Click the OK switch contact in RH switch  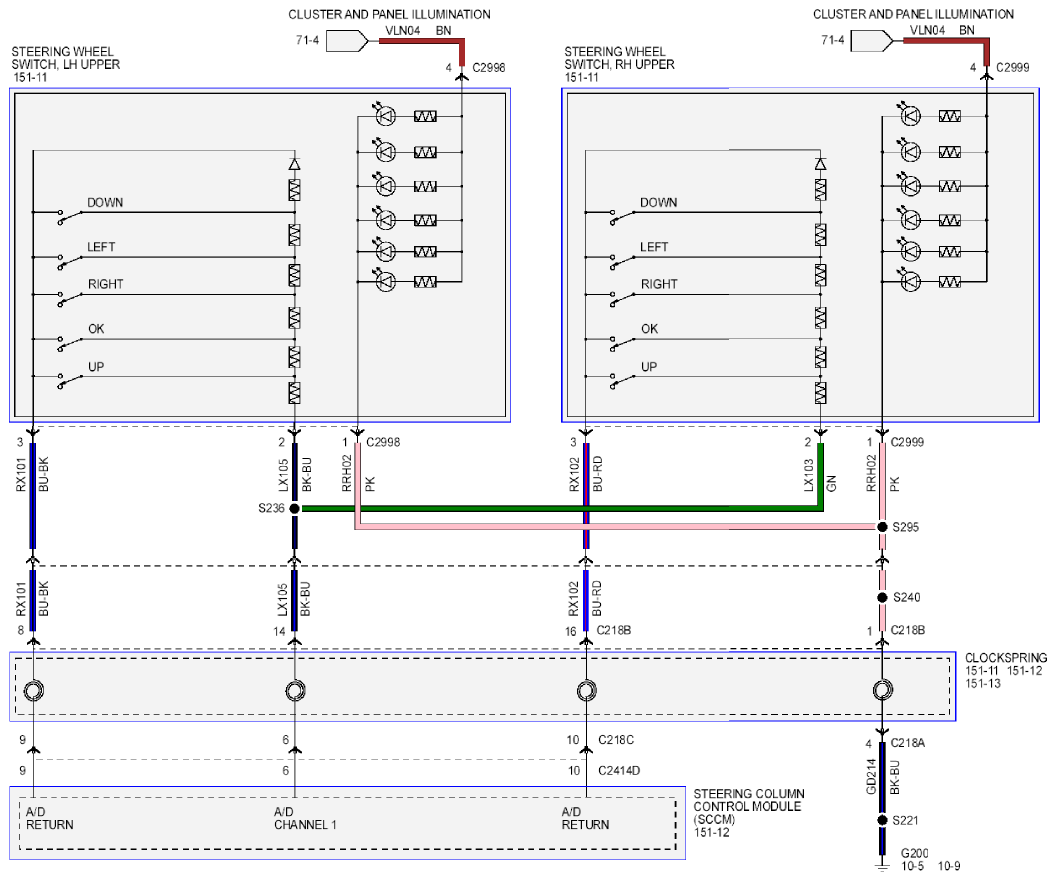coord(623,344)
